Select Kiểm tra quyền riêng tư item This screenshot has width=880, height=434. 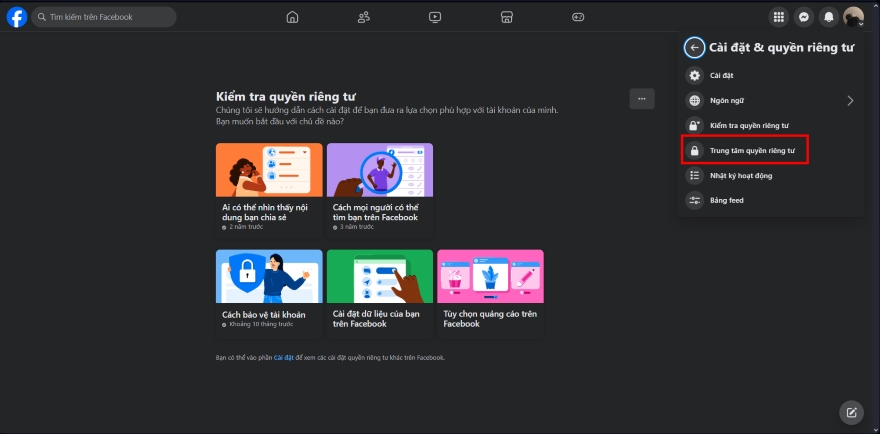[748, 125]
